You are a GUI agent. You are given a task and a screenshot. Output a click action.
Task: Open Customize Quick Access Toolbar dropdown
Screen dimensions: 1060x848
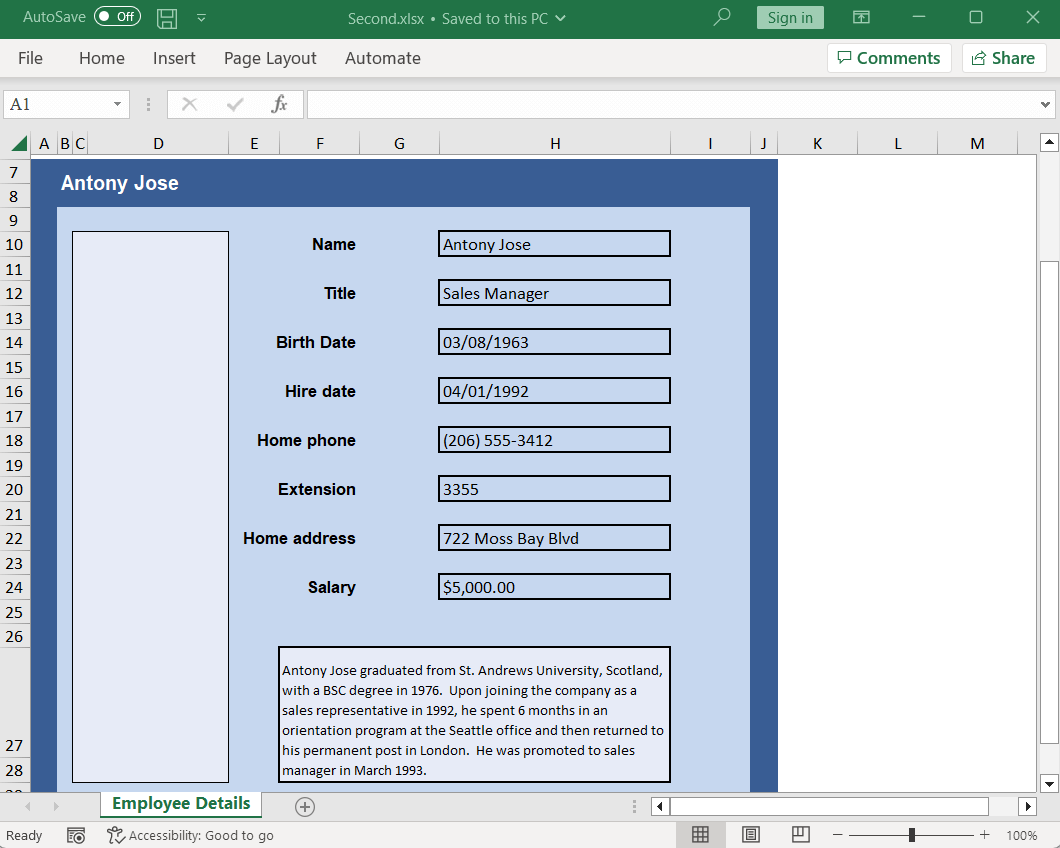point(202,18)
